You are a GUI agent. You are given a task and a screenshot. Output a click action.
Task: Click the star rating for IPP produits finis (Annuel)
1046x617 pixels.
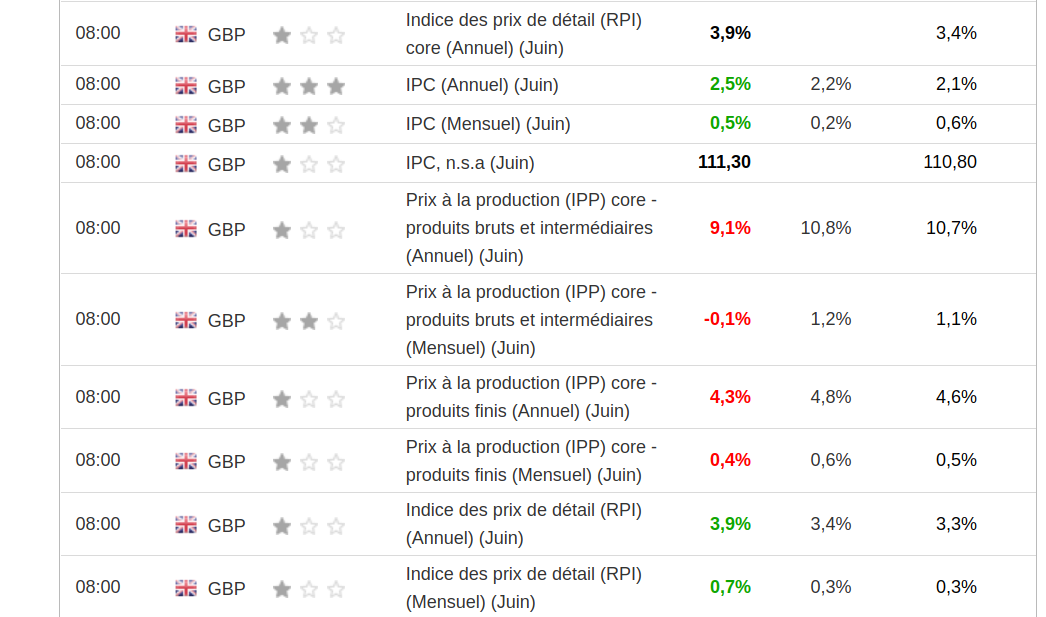(308, 399)
